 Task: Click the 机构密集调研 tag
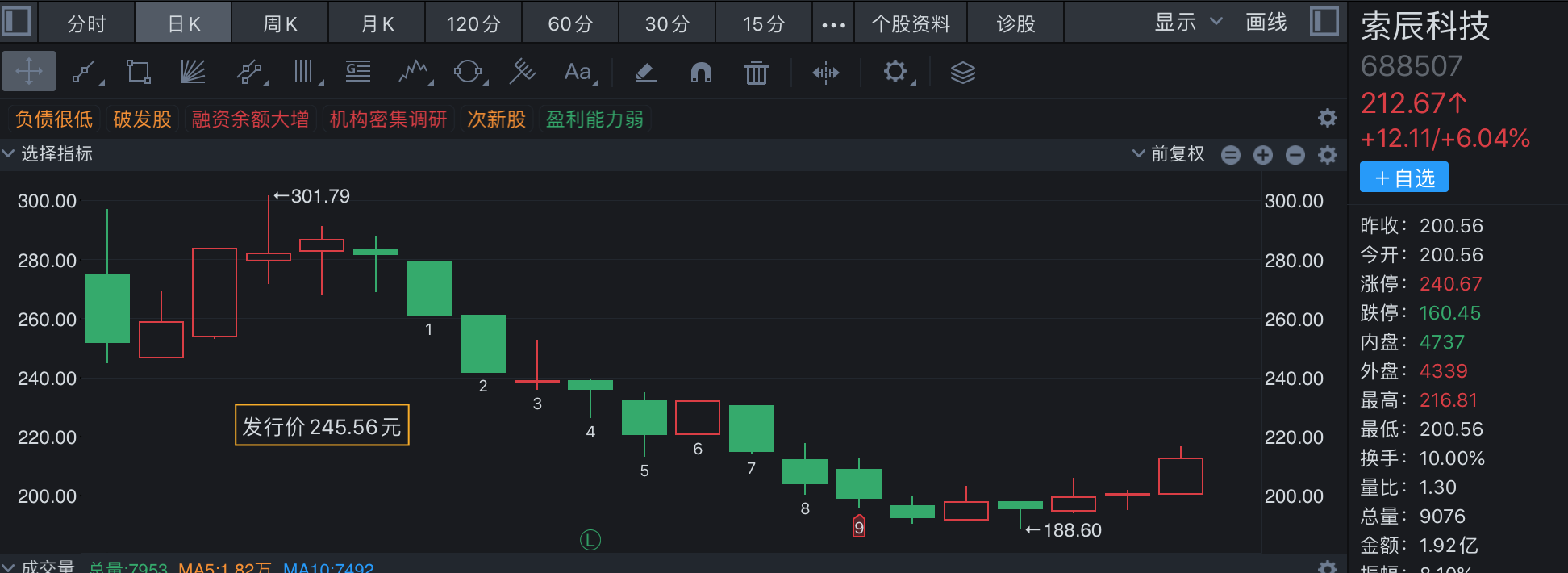388,119
